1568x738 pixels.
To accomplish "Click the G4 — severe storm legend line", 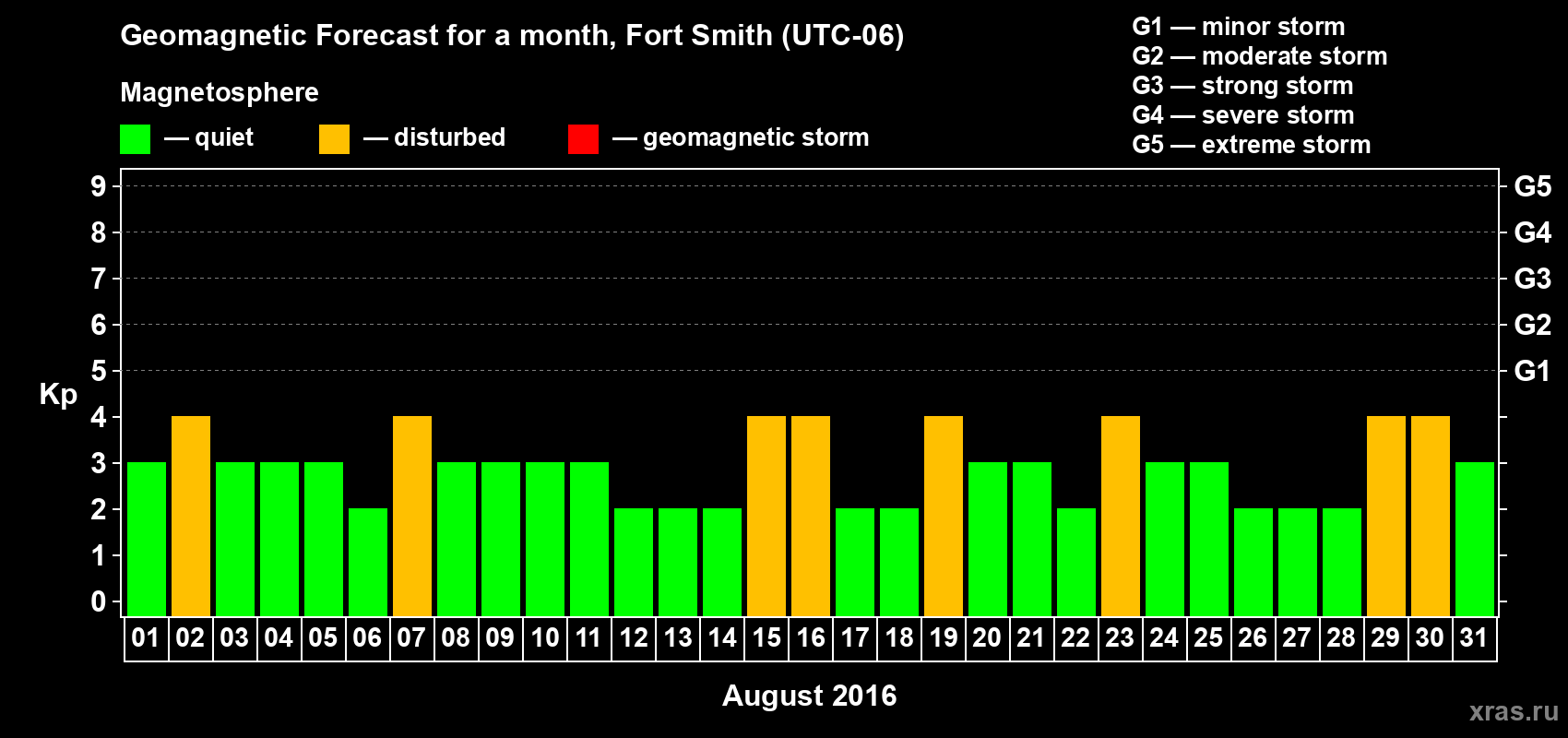I will (x=1243, y=115).
